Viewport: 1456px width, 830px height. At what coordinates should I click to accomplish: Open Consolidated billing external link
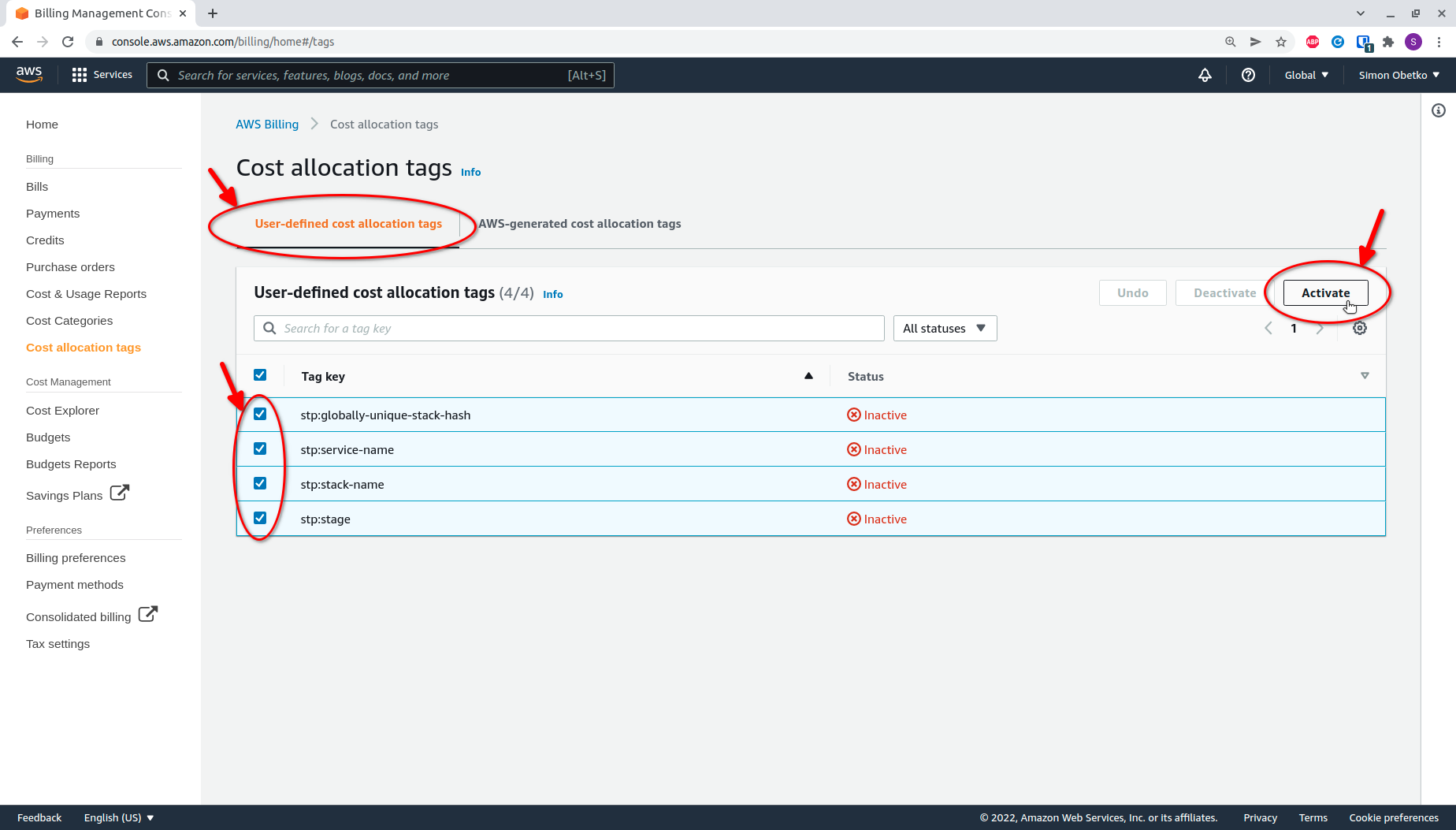coord(91,616)
